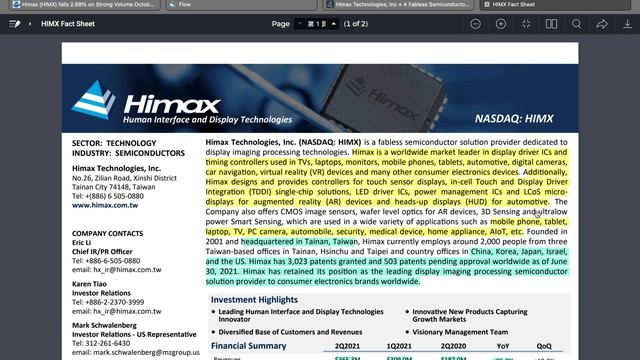Viewport: 640px width, 360px height.
Task: Click 'Visionary Management Team' bullet
Action: [460, 332]
